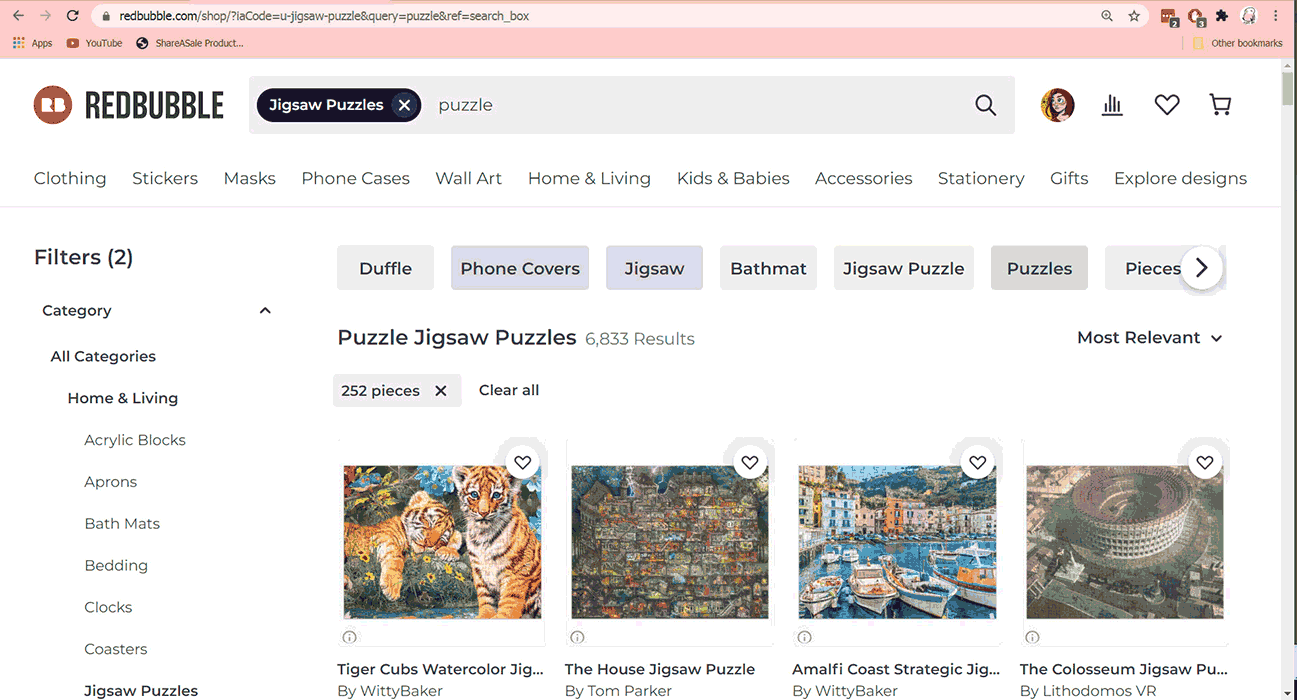Image resolution: width=1297 pixels, height=700 pixels.
Task: Select the Coasters category
Action: [x=116, y=650]
